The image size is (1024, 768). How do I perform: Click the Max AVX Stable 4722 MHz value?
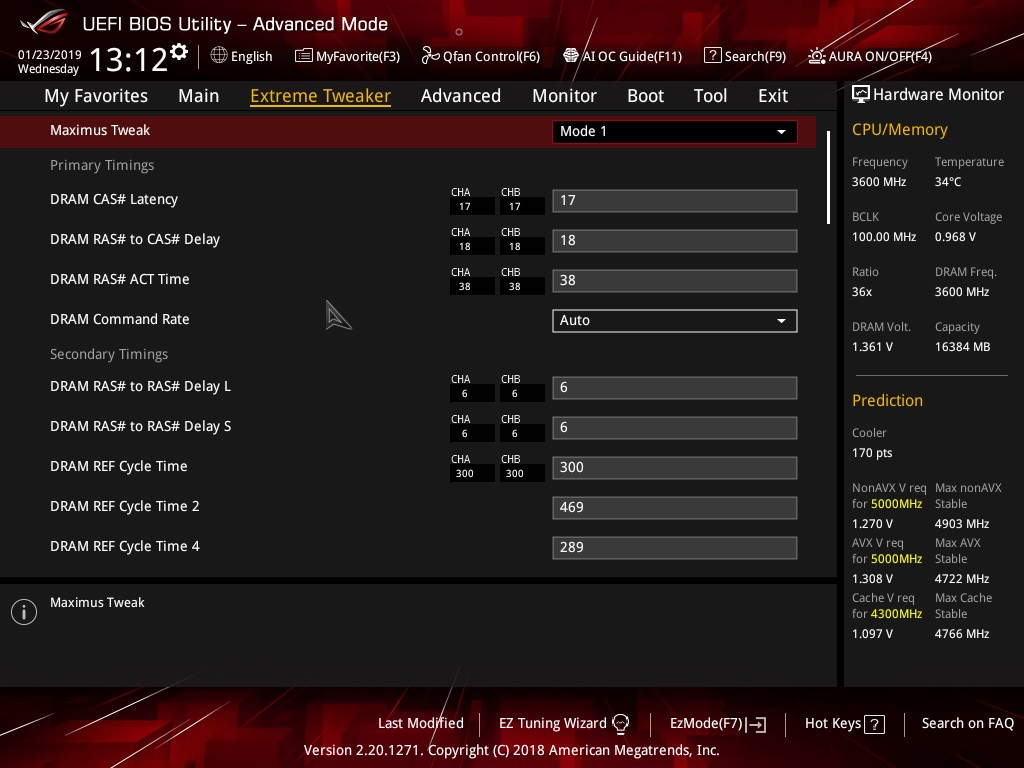click(962, 579)
